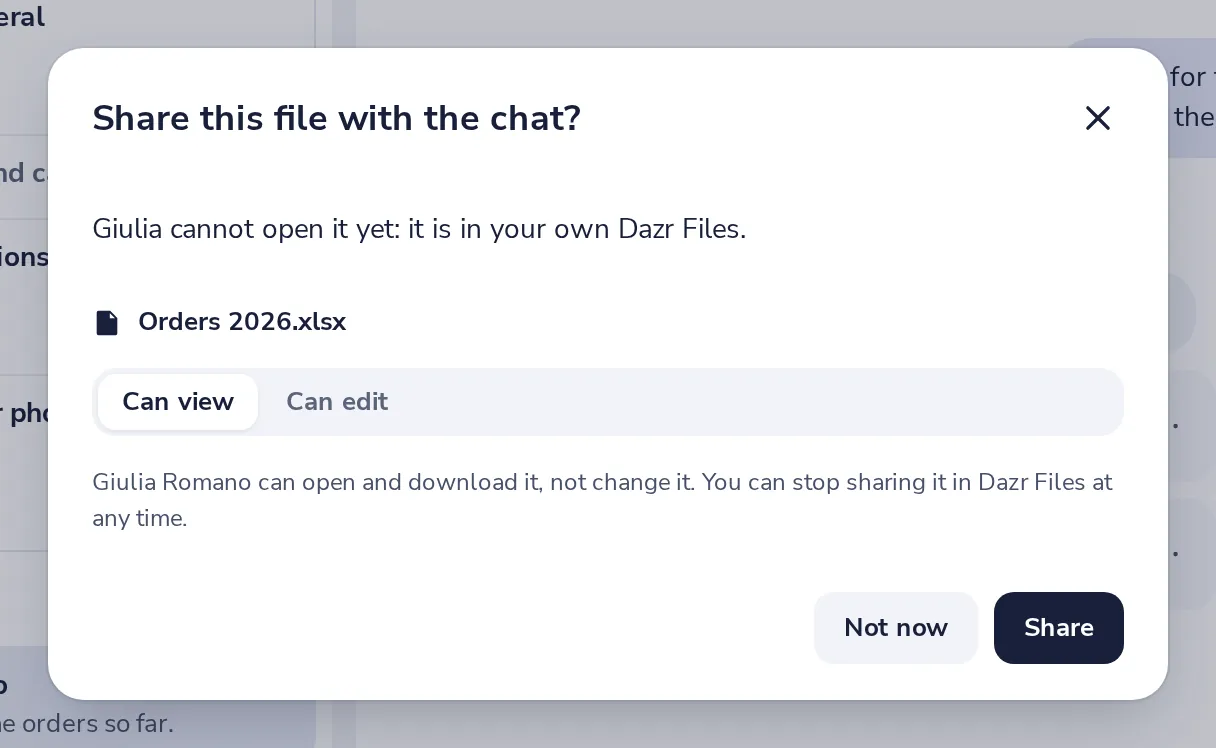This screenshot has height=748, width=1216.
Task: Switch permission to Can edit
Action: [x=337, y=402]
